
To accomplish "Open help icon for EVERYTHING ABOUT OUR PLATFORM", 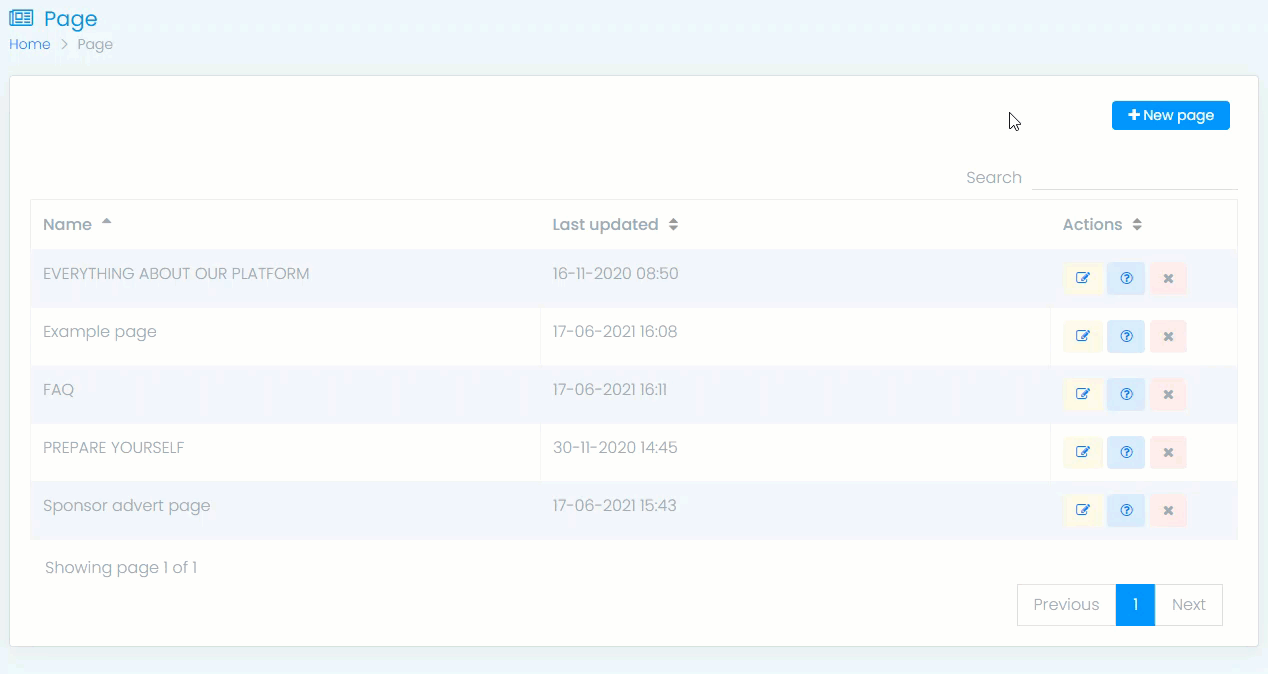I will (1126, 278).
